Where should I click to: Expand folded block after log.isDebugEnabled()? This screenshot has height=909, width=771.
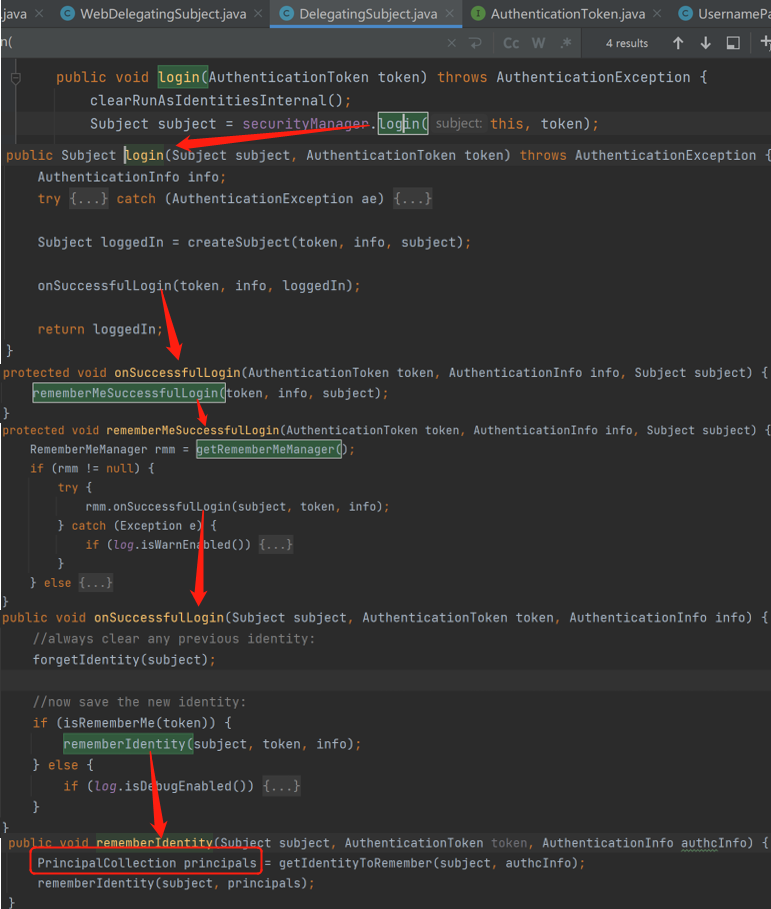pos(281,786)
